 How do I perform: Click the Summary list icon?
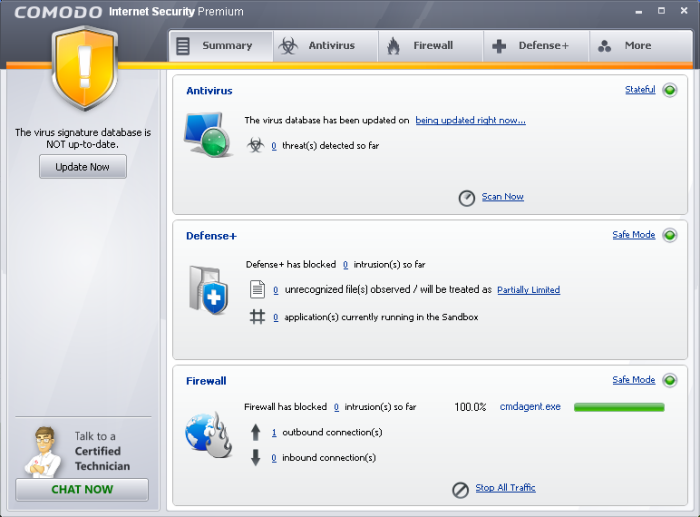(183, 46)
